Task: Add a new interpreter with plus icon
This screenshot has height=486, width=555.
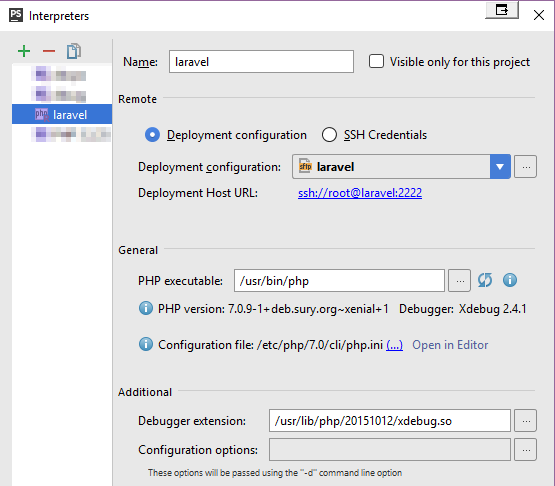Action: point(24,51)
